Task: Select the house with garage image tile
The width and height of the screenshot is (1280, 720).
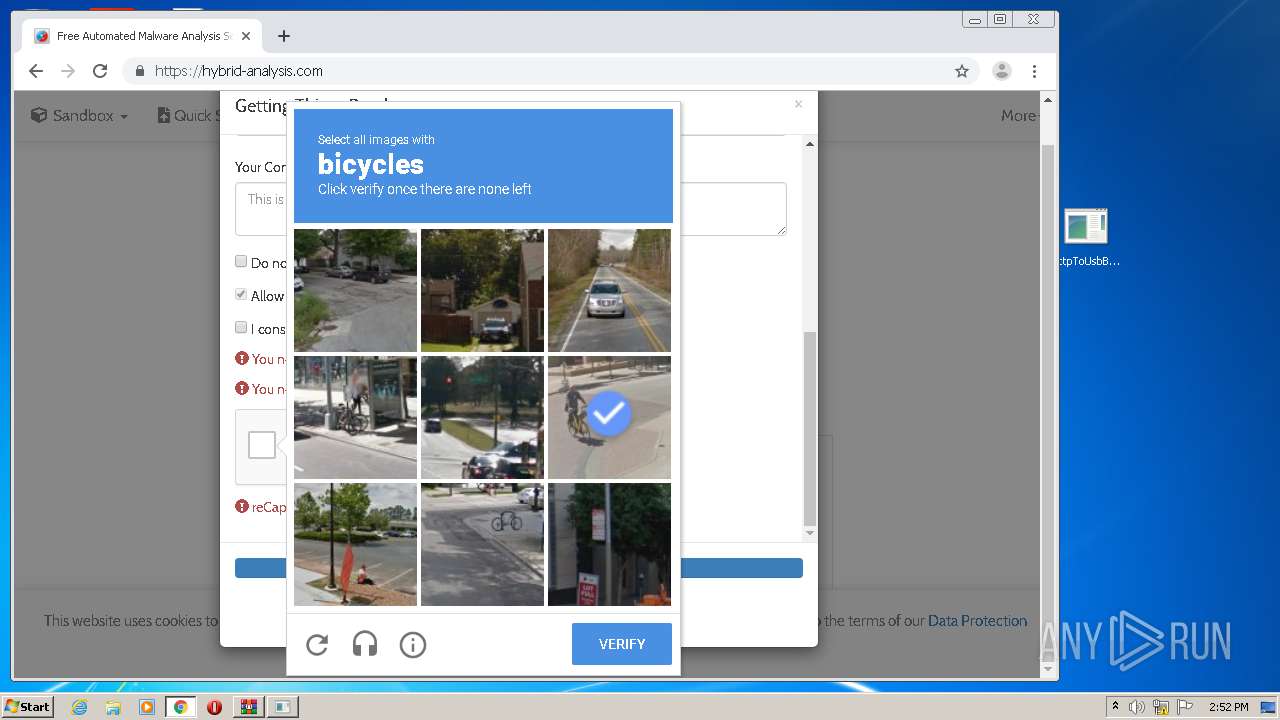Action: pos(482,291)
